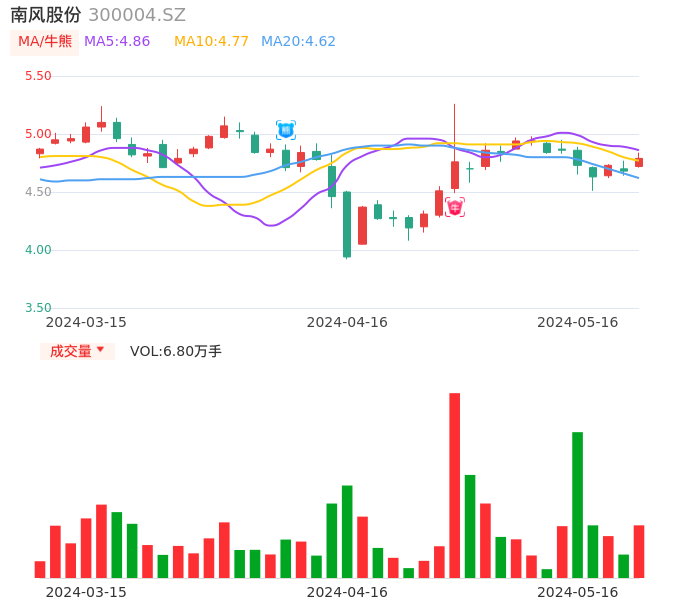The width and height of the screenshot is (686, 606).
Task: Select the MA/牛熊 indicator tab
Action: (x=45, y=42)
